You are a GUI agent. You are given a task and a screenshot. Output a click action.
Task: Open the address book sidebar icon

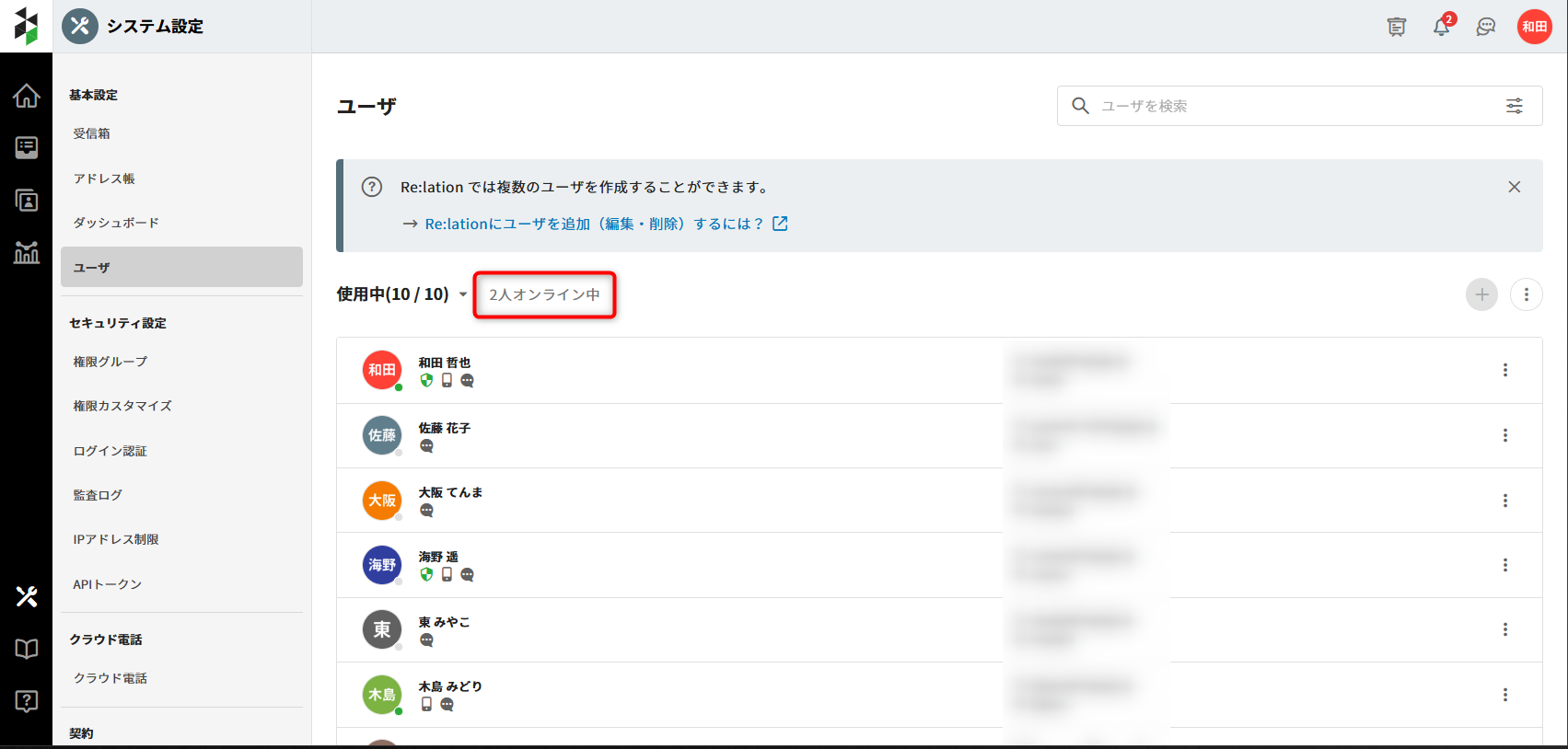(26, 200)
